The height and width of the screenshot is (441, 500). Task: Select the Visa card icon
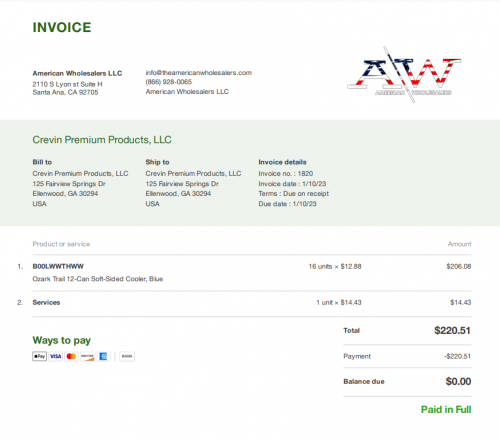click(x=56, y=356)
